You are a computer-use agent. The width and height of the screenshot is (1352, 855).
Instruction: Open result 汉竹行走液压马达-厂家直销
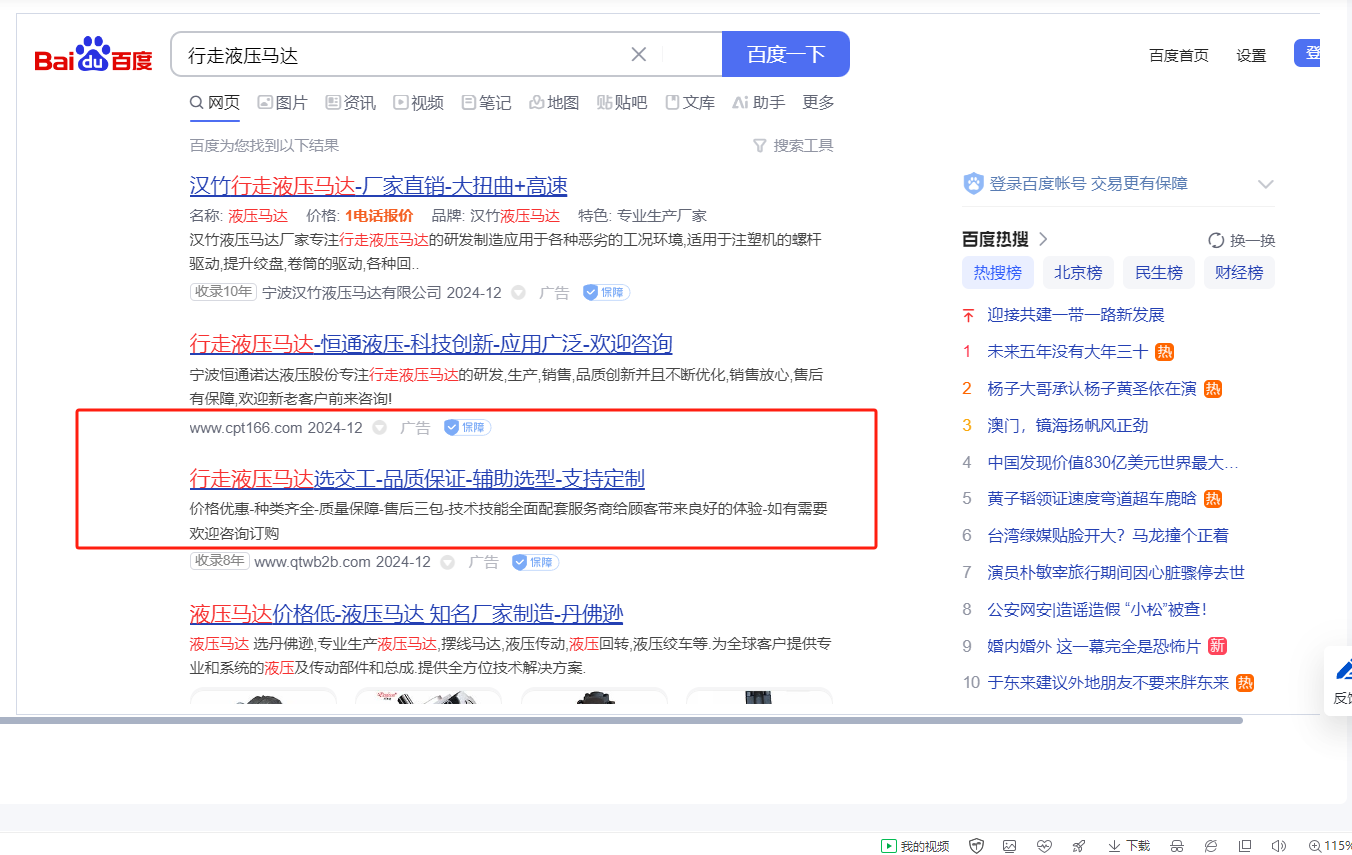378,186
